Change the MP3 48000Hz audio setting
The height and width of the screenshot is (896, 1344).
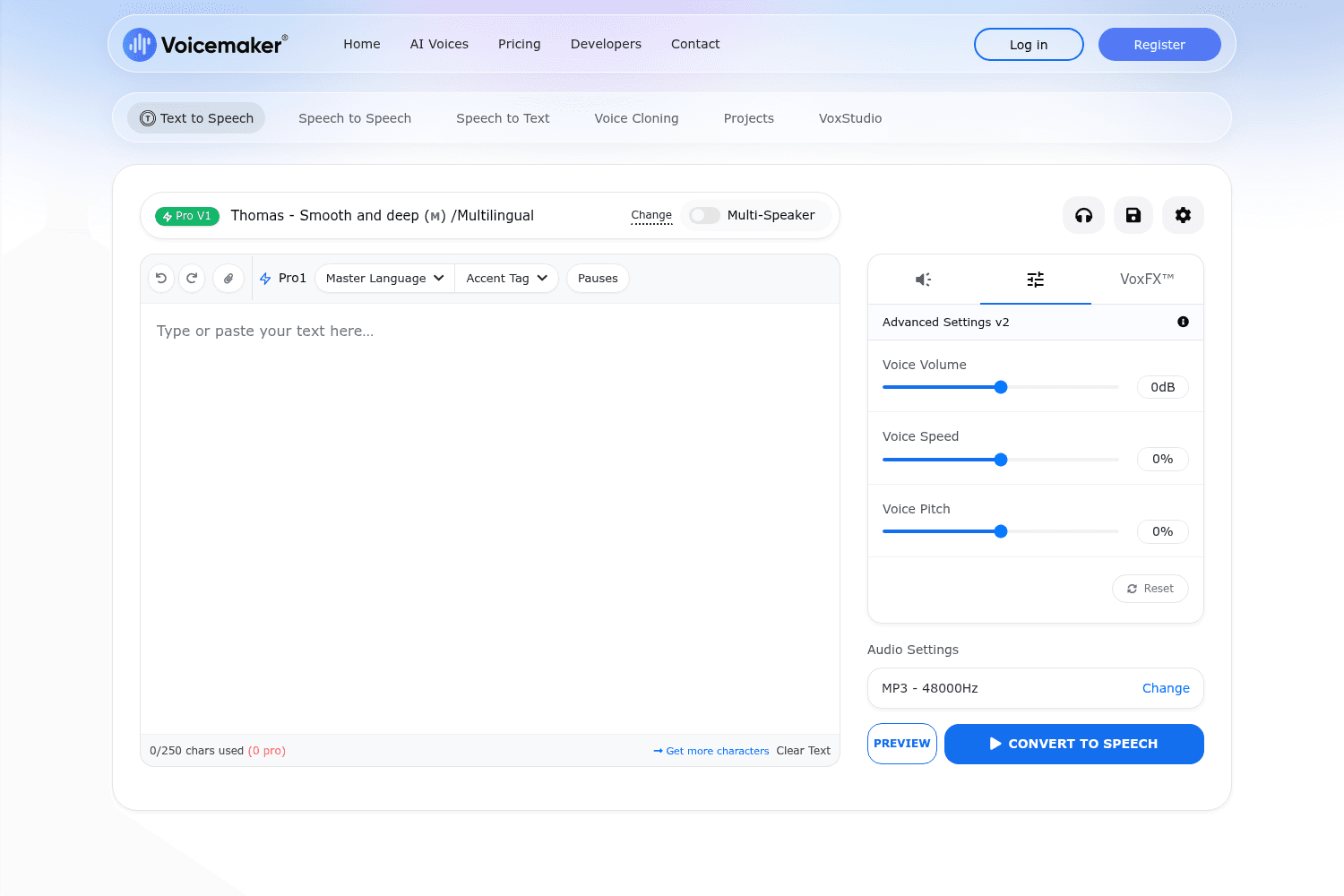click(1166, 688)
